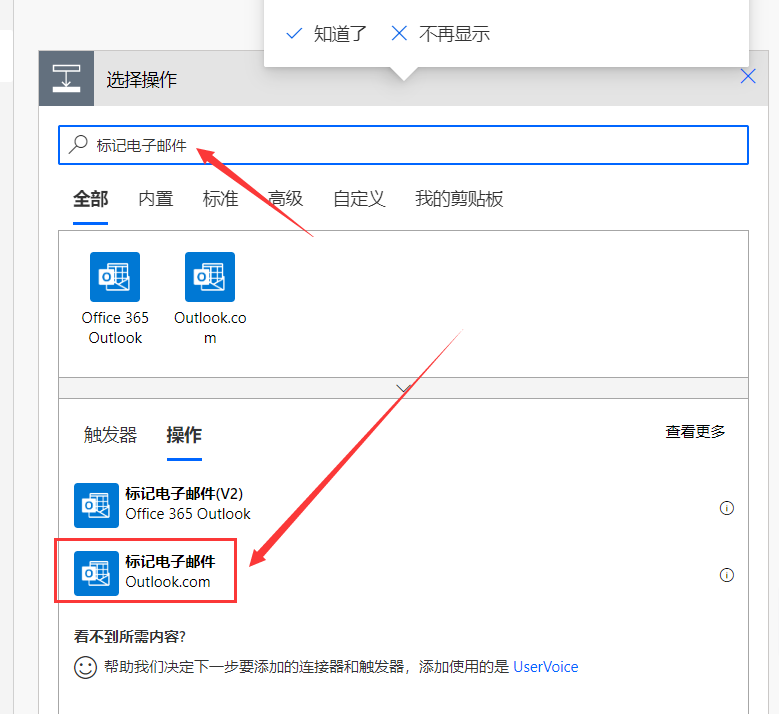
Task: Switch to the 自定义 tab
Action: coord(359,199)
